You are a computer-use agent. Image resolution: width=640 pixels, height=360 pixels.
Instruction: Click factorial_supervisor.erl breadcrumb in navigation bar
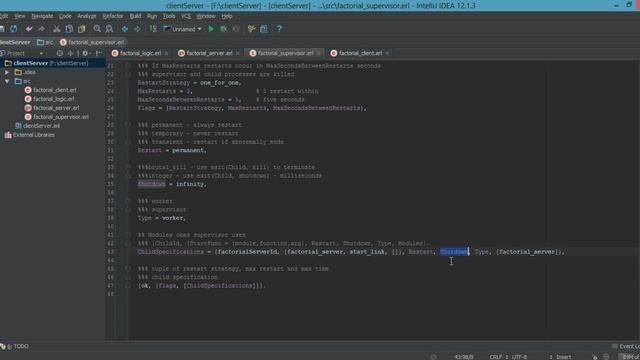[92, 42]
